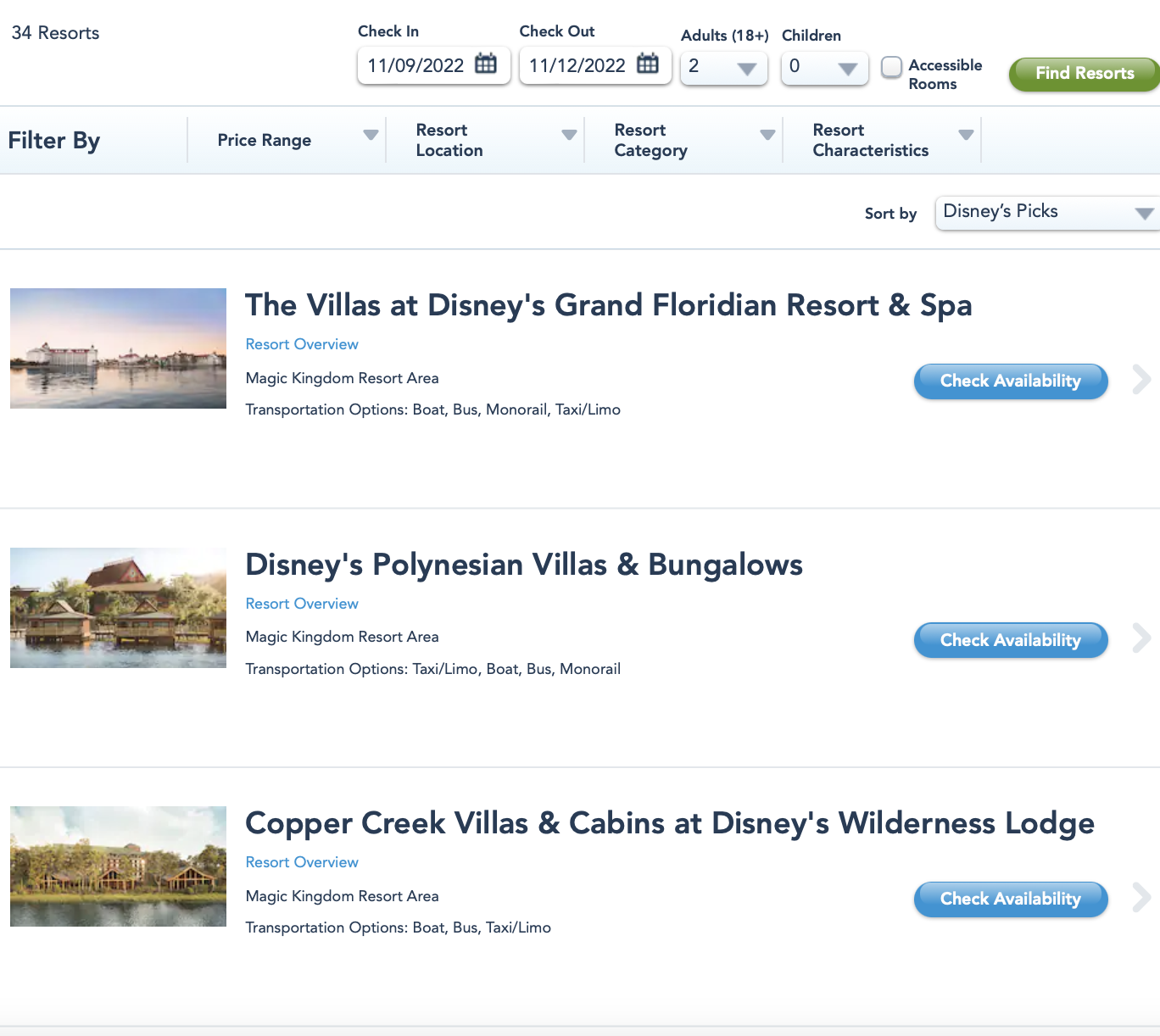Open the Copper Creek Villas title

669,823
